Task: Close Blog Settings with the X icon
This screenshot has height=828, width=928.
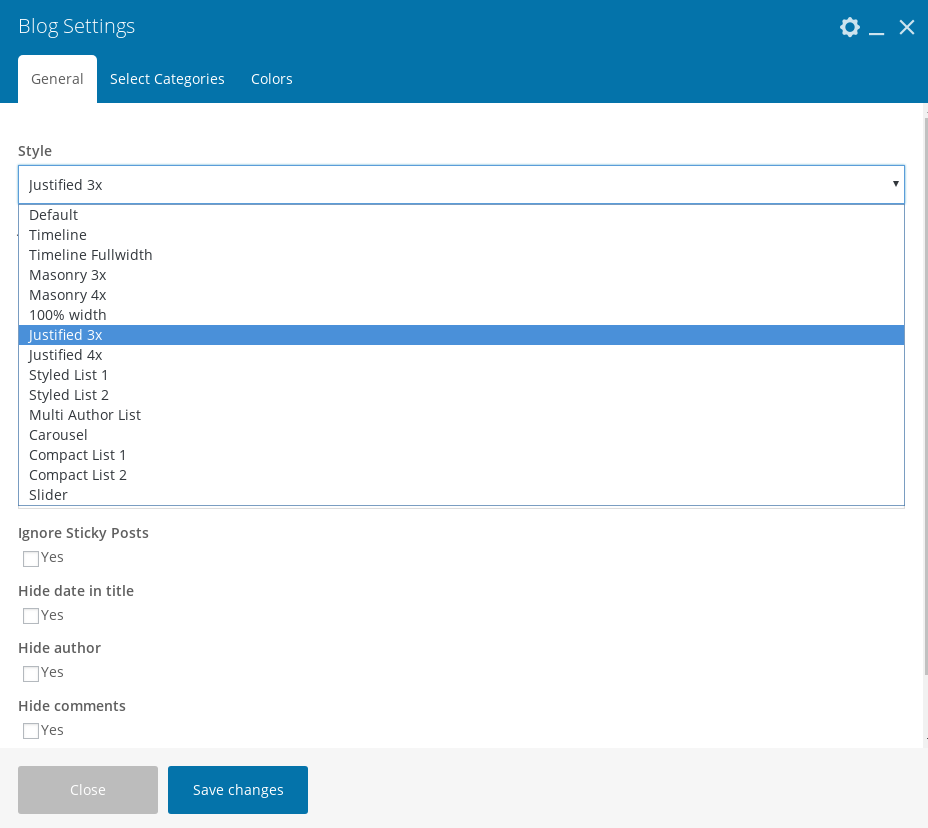Action: [907, 27]
